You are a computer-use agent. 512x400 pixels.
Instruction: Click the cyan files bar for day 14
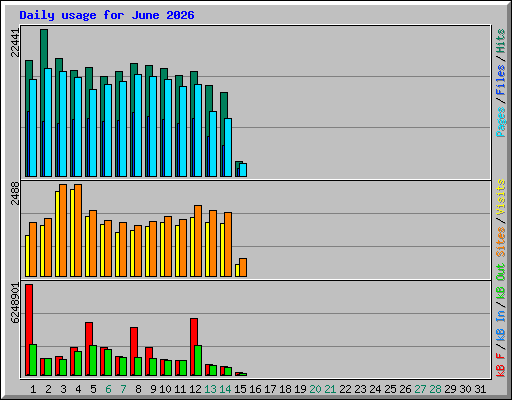tap(228, 147)
